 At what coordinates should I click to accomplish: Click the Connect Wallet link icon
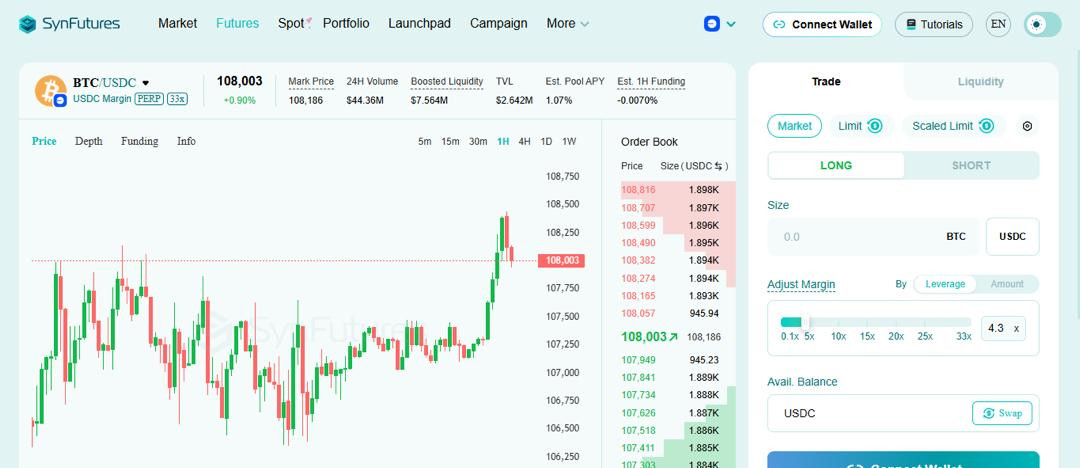[780, 24]
